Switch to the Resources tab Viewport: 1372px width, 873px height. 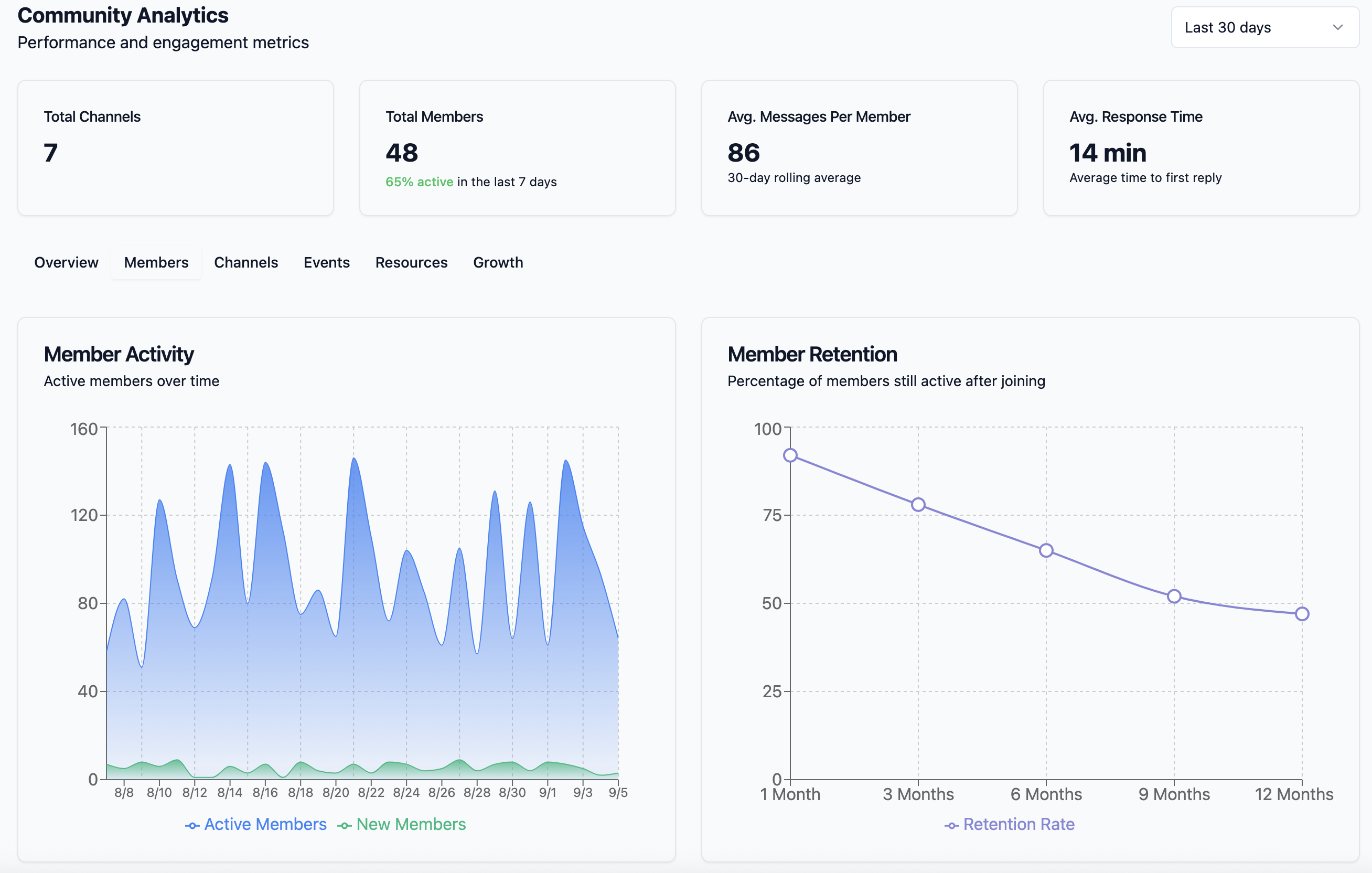411,262
